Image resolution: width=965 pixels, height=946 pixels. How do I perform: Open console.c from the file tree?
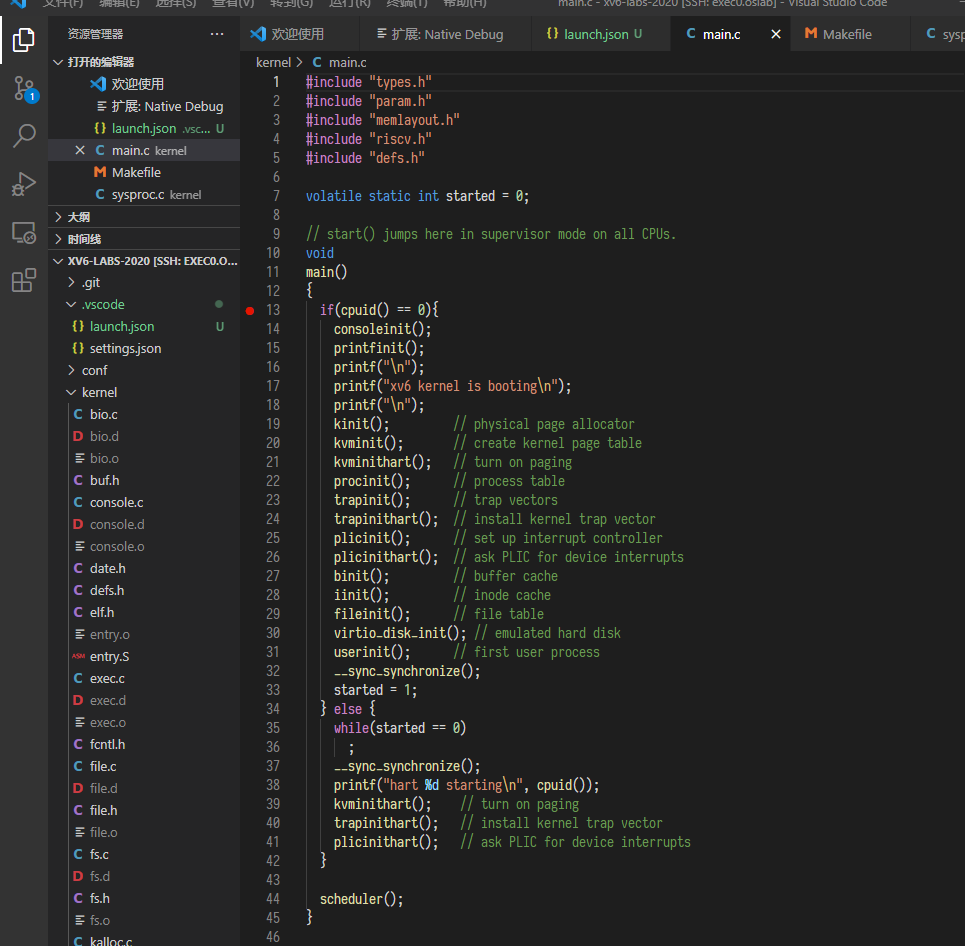(x=116, y=502)
